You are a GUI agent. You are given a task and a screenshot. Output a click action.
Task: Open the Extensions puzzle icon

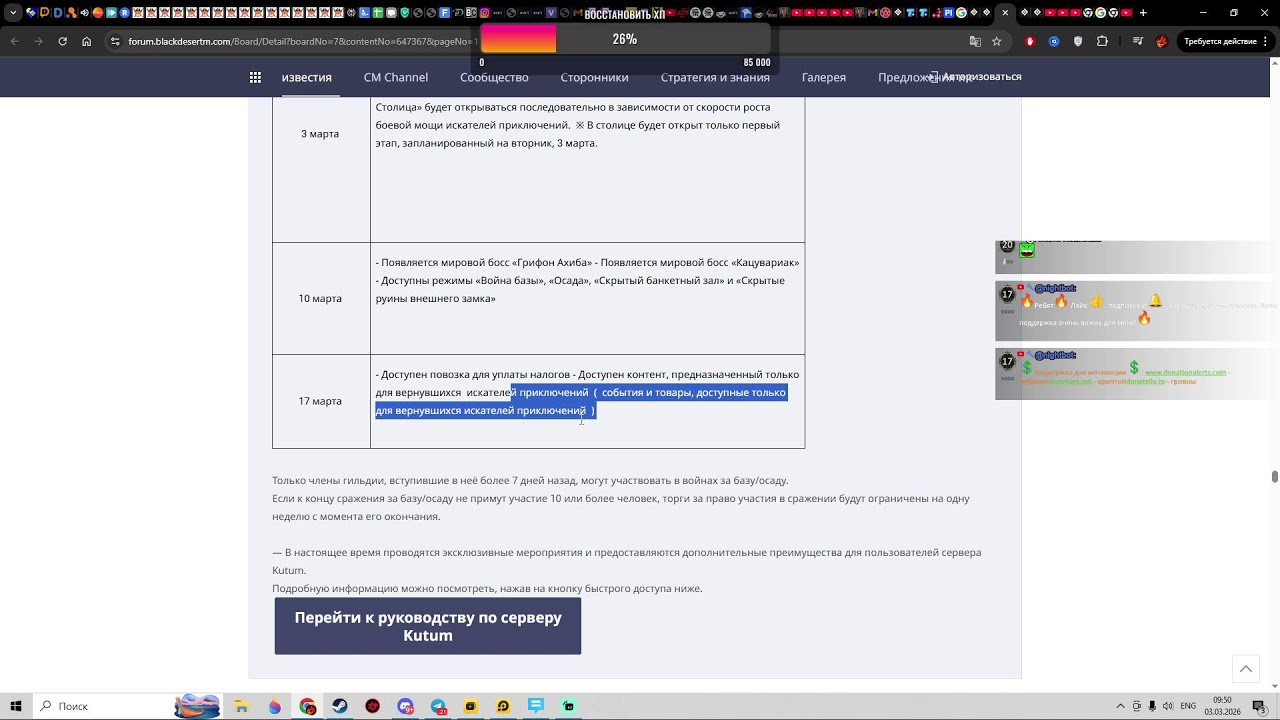(1102, 41)
